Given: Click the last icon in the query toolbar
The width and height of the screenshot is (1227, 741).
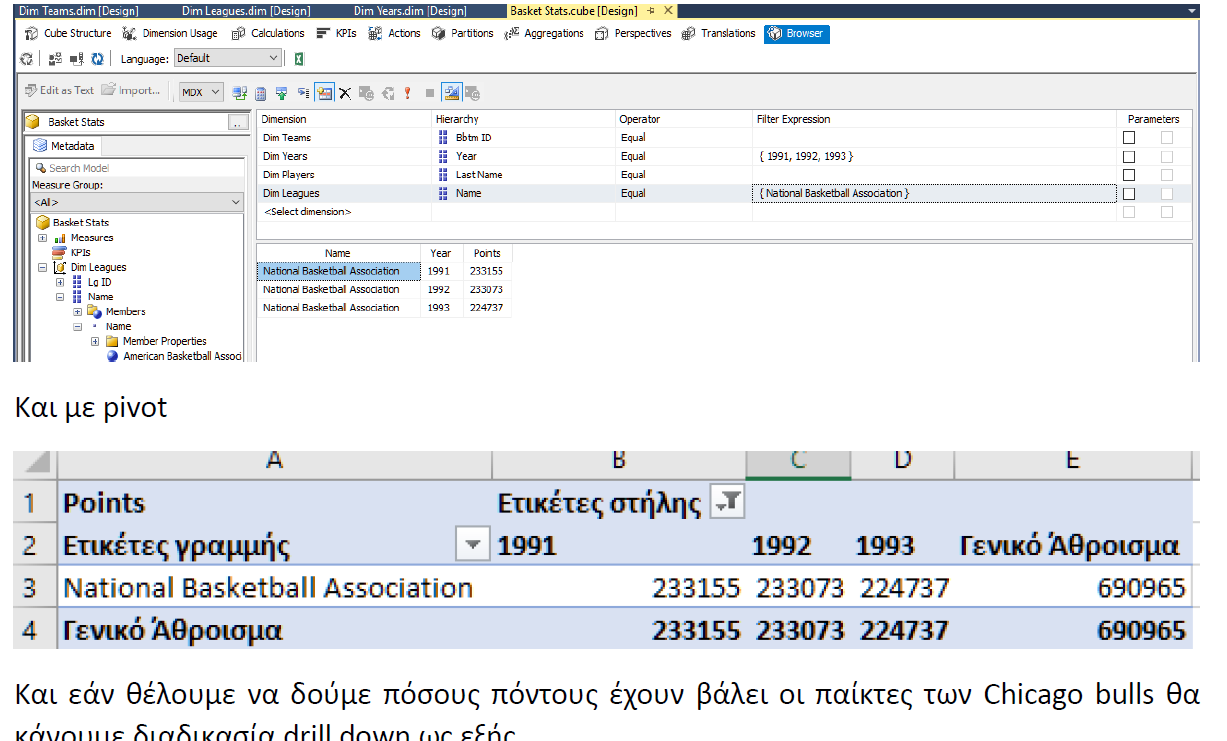Looking at the screenshot, I should click(x=473, y=93).
